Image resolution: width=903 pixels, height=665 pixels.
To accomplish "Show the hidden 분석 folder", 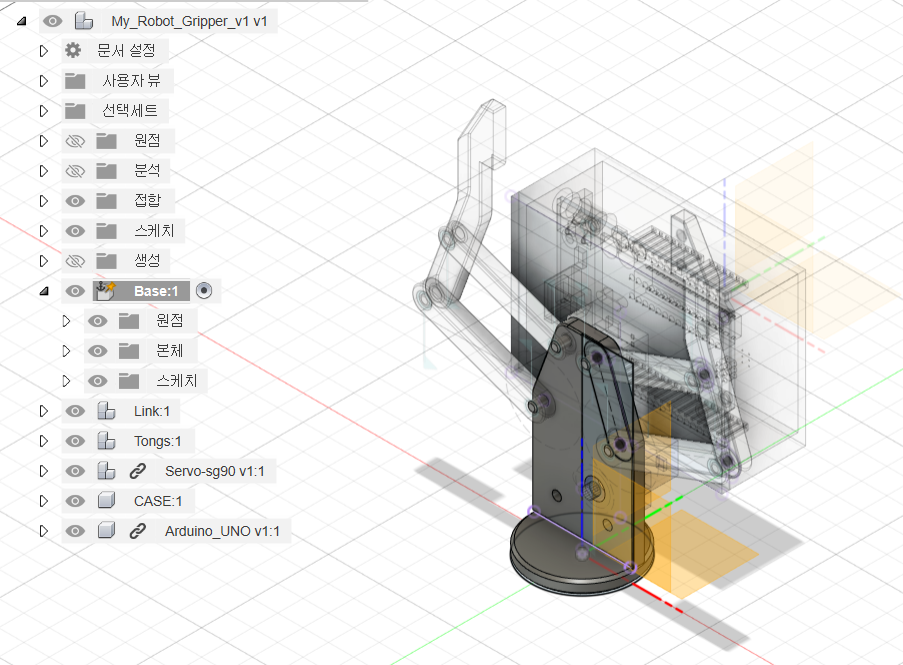I will 75,171.
